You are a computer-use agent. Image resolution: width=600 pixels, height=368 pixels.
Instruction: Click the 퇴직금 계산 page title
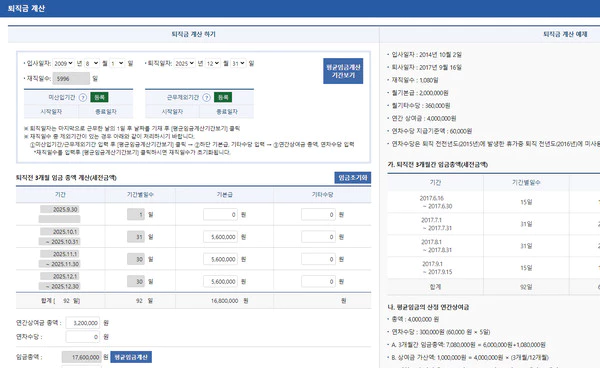point(26,8)
